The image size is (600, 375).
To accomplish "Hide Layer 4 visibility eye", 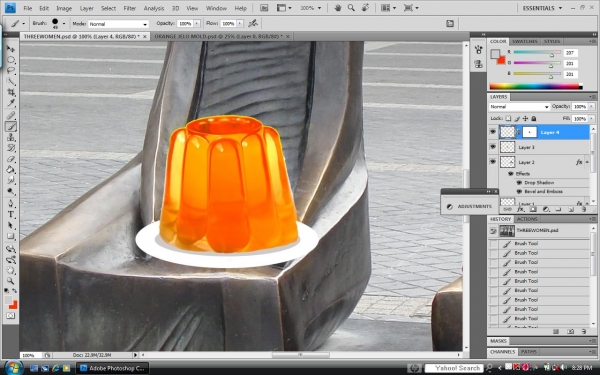I will point(493,132).
